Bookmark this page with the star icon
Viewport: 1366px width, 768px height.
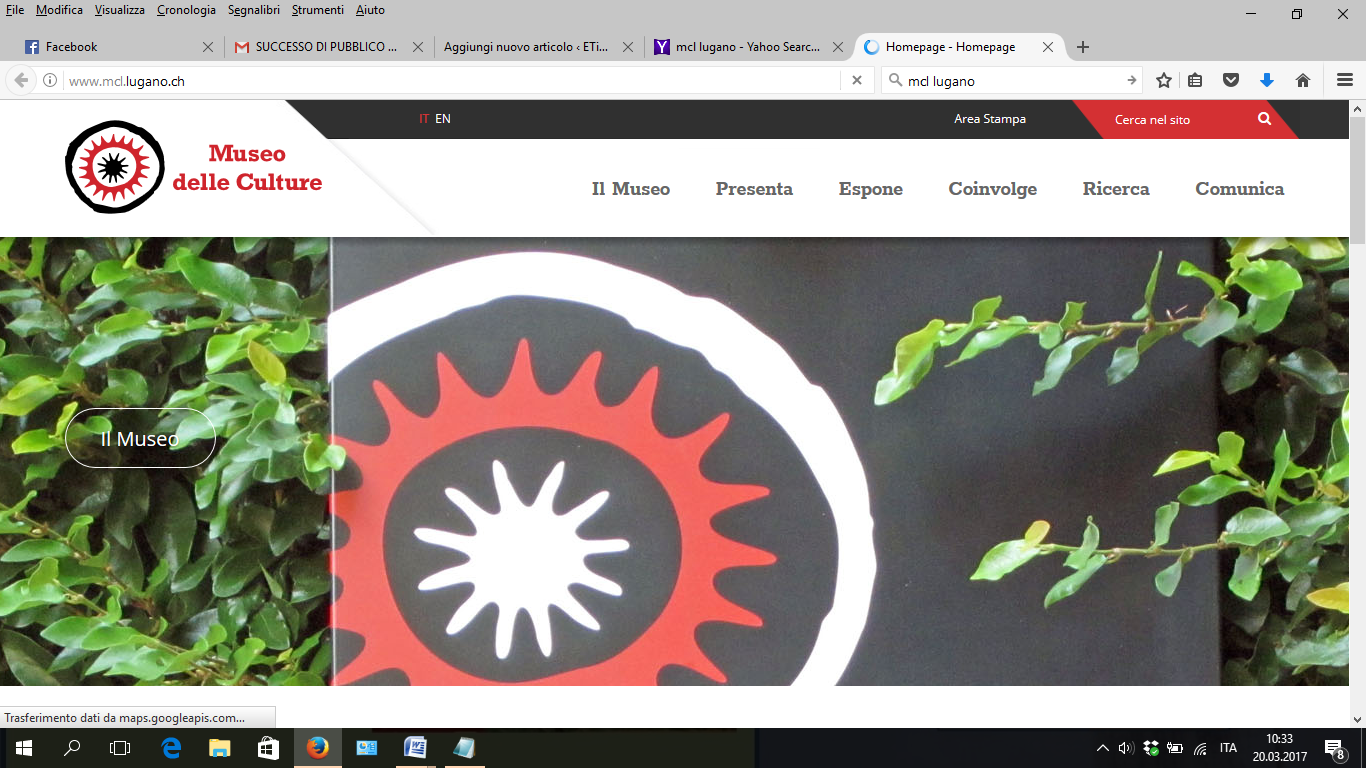(x=1164, y=81)
